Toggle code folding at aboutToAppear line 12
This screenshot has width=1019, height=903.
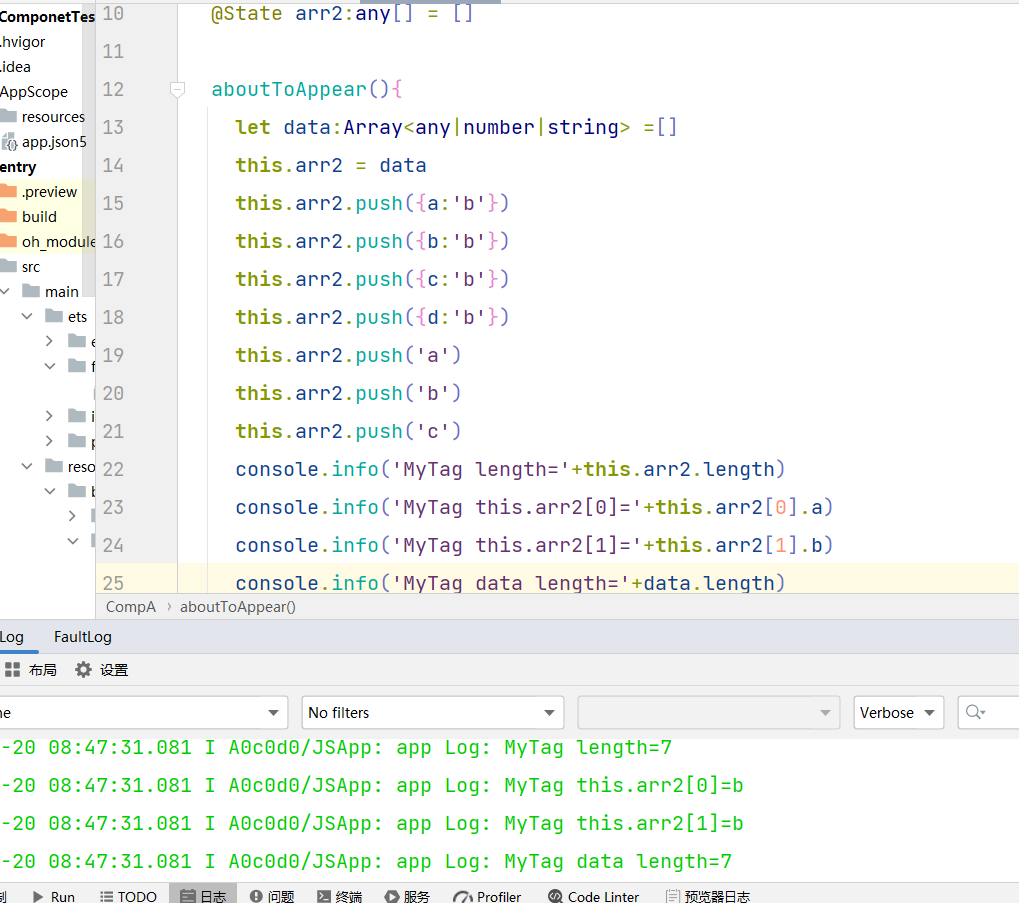coord(177,89)
